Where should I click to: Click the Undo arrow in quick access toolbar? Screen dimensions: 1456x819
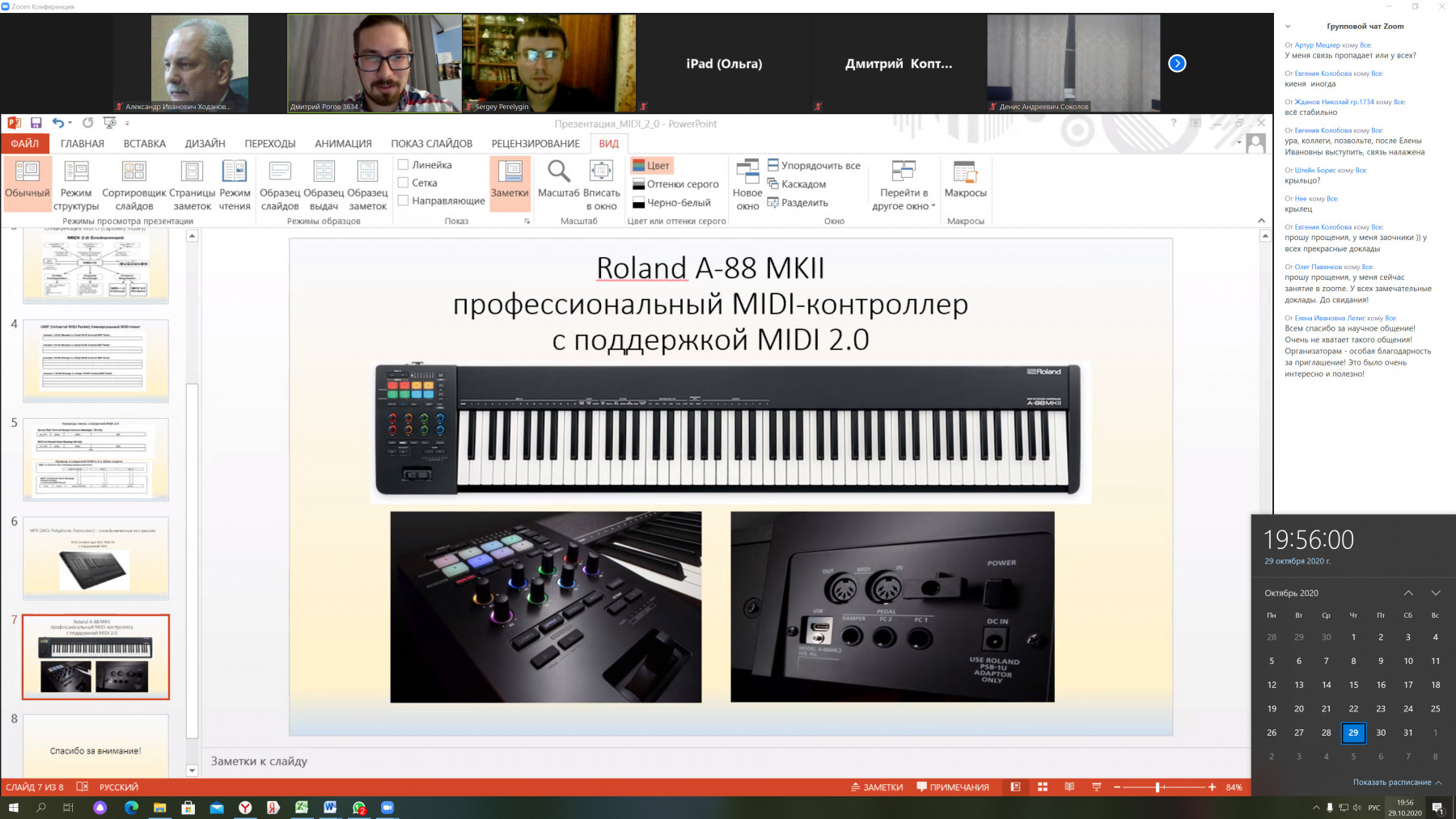57,123
